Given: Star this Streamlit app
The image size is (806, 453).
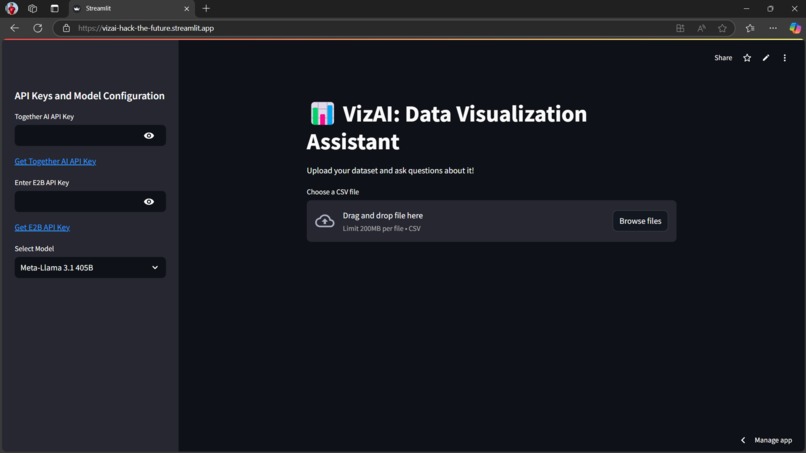Looking at the screenshot, I should (x=747, y=58).
